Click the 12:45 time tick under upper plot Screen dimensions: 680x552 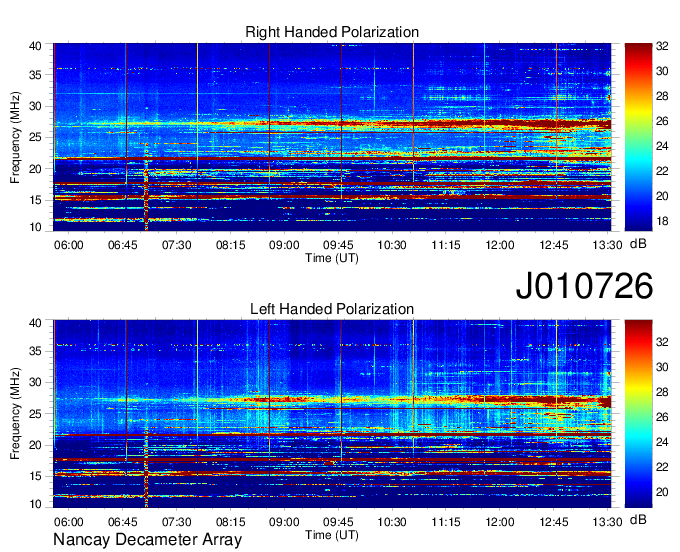tap(554, 245)
